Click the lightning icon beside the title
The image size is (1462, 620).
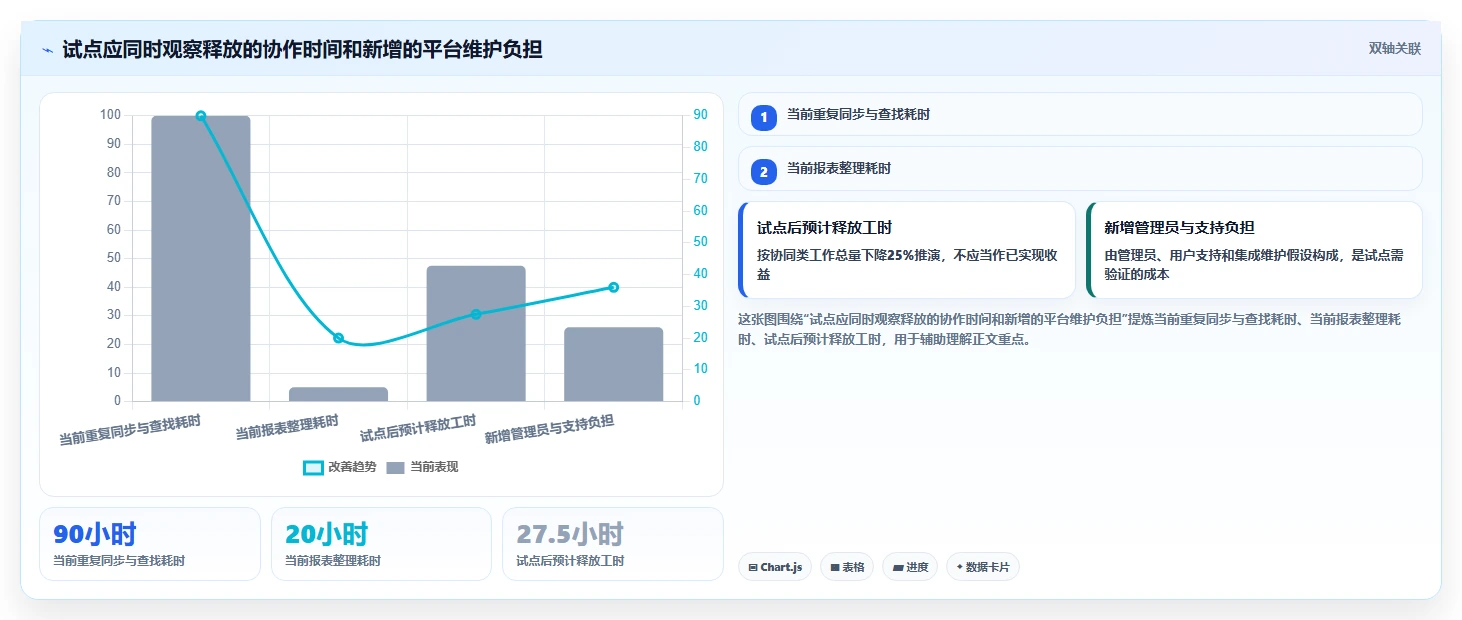47,50
